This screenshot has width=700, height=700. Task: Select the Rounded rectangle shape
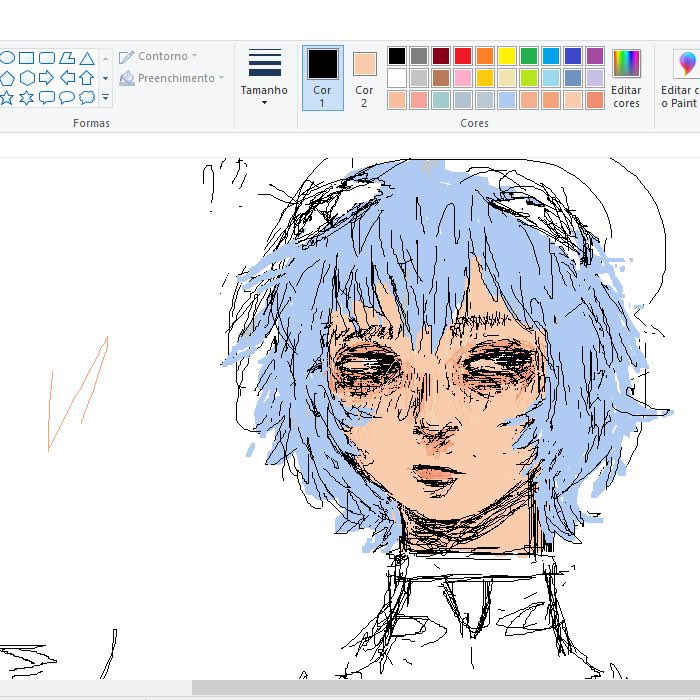click(x=47, y=58)
